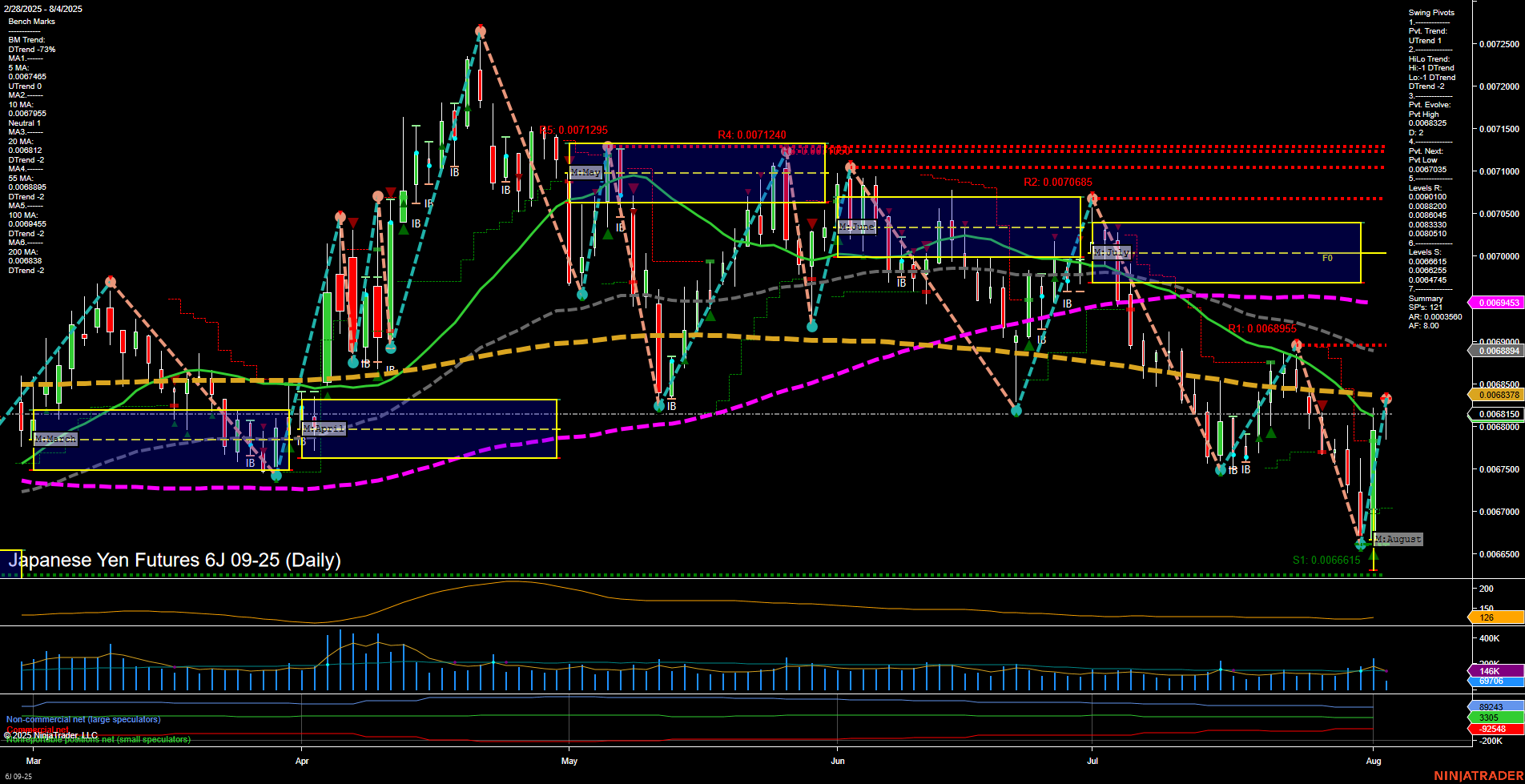
Task: Click the S1: 0.0066615 support label
Action: tap(1326, 560)
